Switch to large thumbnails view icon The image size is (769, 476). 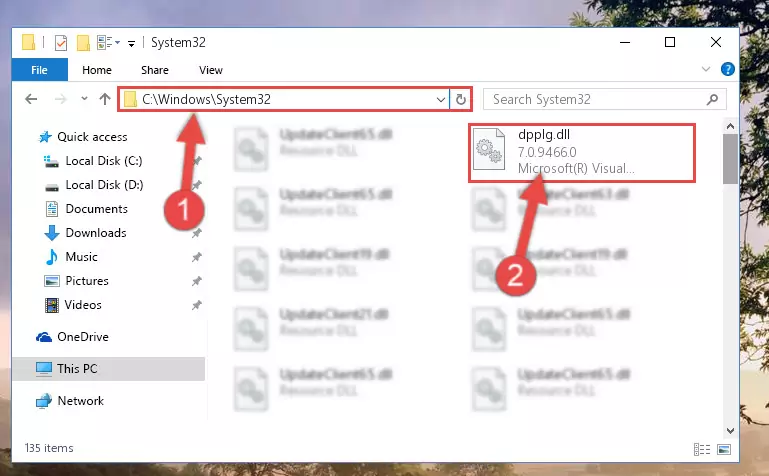[x=724, y=449]
